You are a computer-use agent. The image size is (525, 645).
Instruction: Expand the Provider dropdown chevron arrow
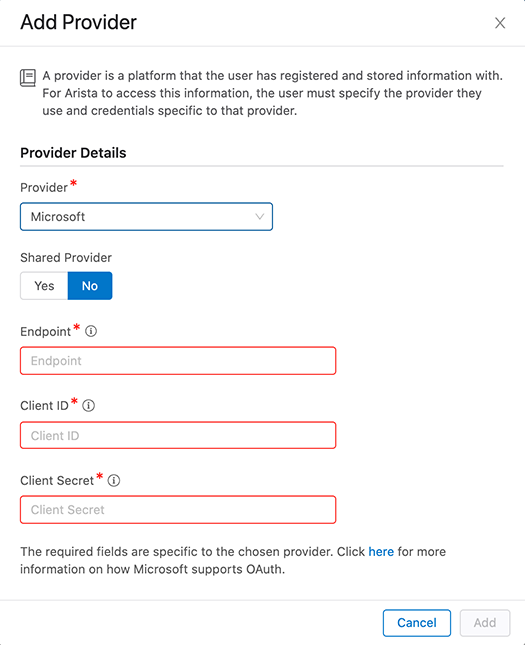pos(260,216)
